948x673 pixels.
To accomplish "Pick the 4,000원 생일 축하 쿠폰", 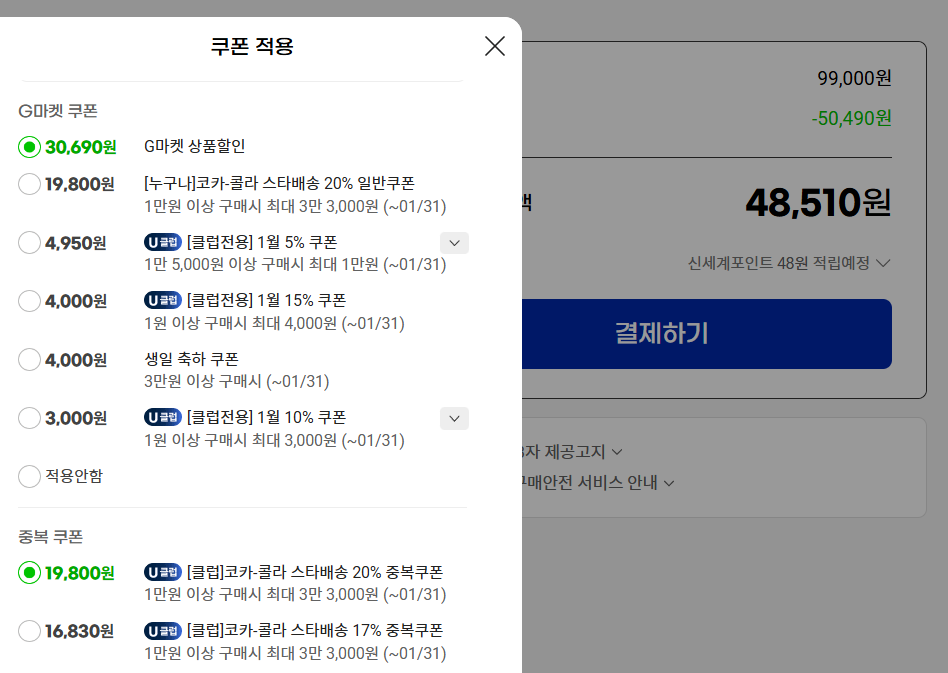I will coord(30,359).
